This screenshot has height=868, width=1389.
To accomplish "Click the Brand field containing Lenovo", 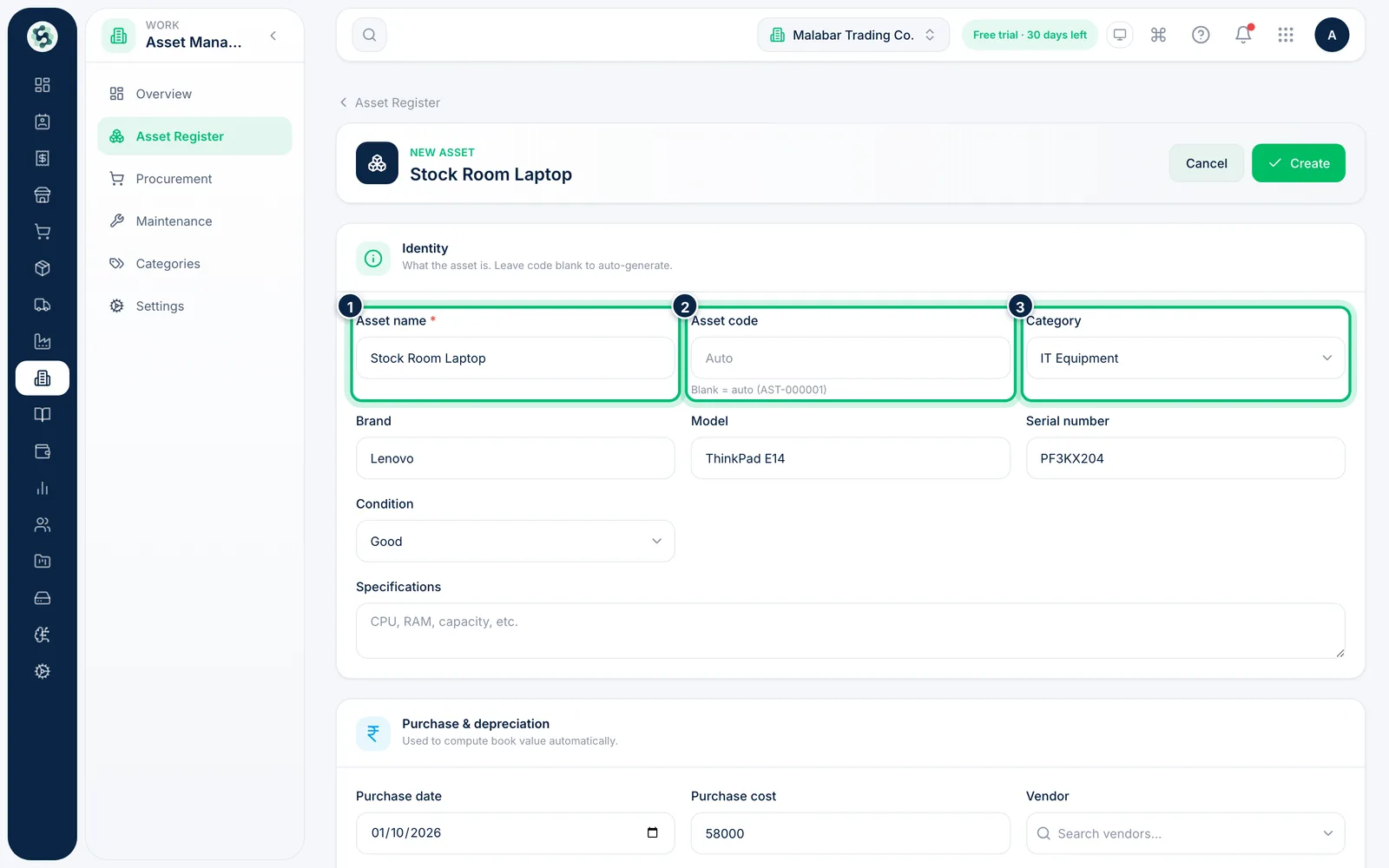I will point(515,458).
